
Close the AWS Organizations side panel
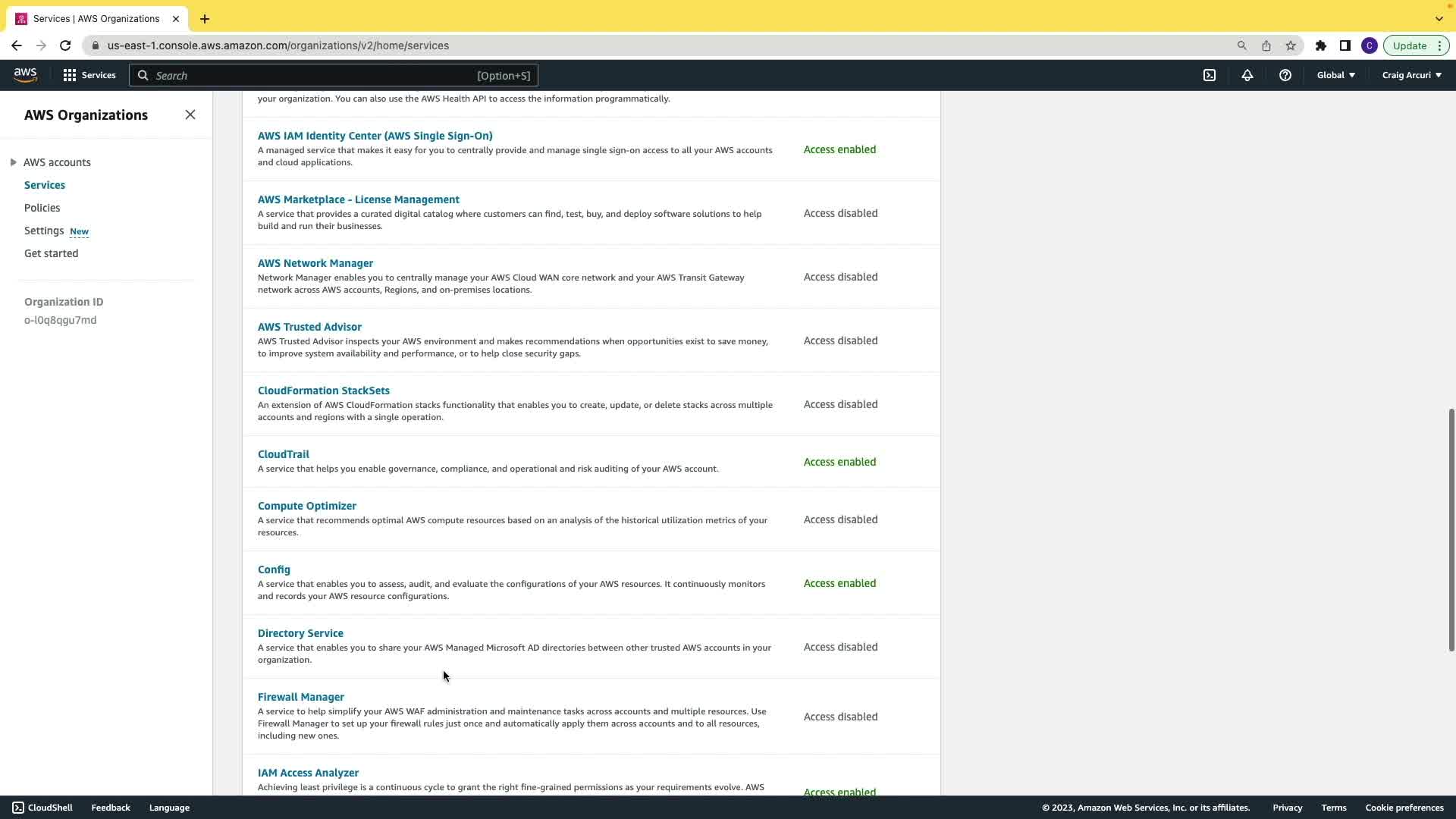coord(190,115)
